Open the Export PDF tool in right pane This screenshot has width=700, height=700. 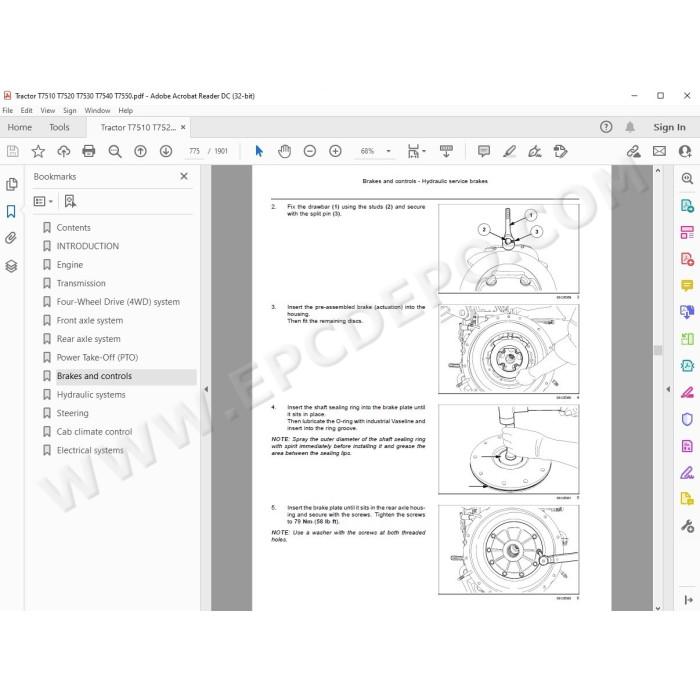point(687,206)
